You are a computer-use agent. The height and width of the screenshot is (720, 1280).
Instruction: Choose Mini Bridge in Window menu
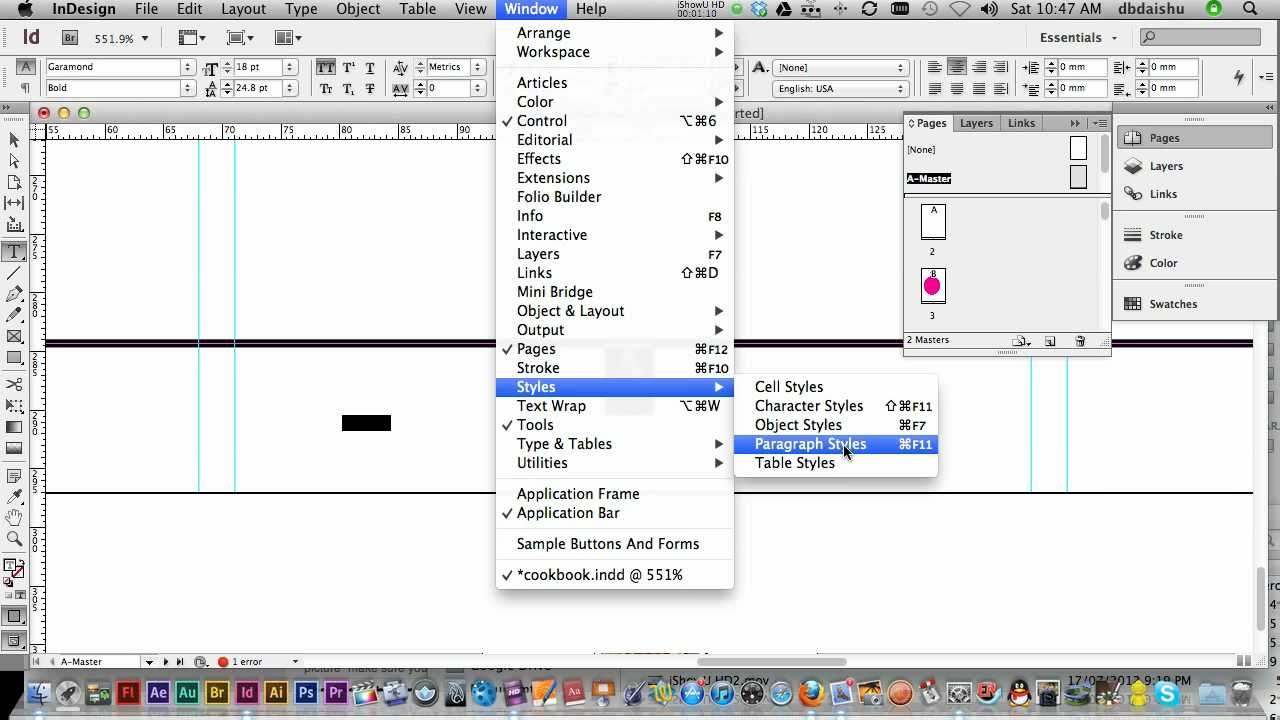[615, 292]
